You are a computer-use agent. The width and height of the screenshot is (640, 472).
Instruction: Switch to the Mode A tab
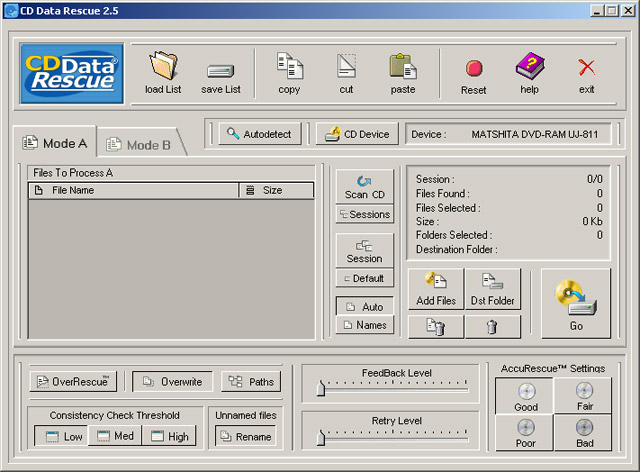55,143
